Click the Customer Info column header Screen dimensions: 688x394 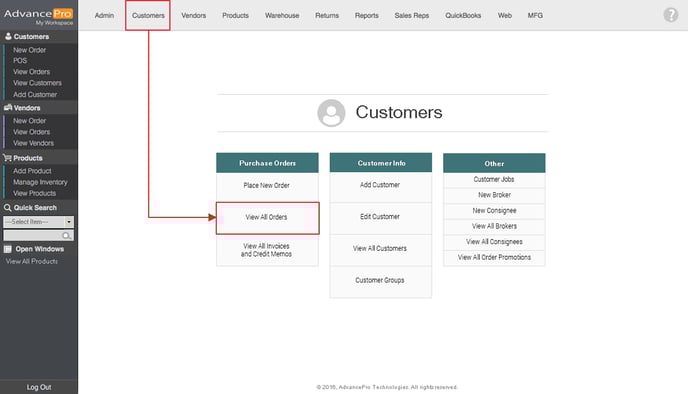click(381, 163)
